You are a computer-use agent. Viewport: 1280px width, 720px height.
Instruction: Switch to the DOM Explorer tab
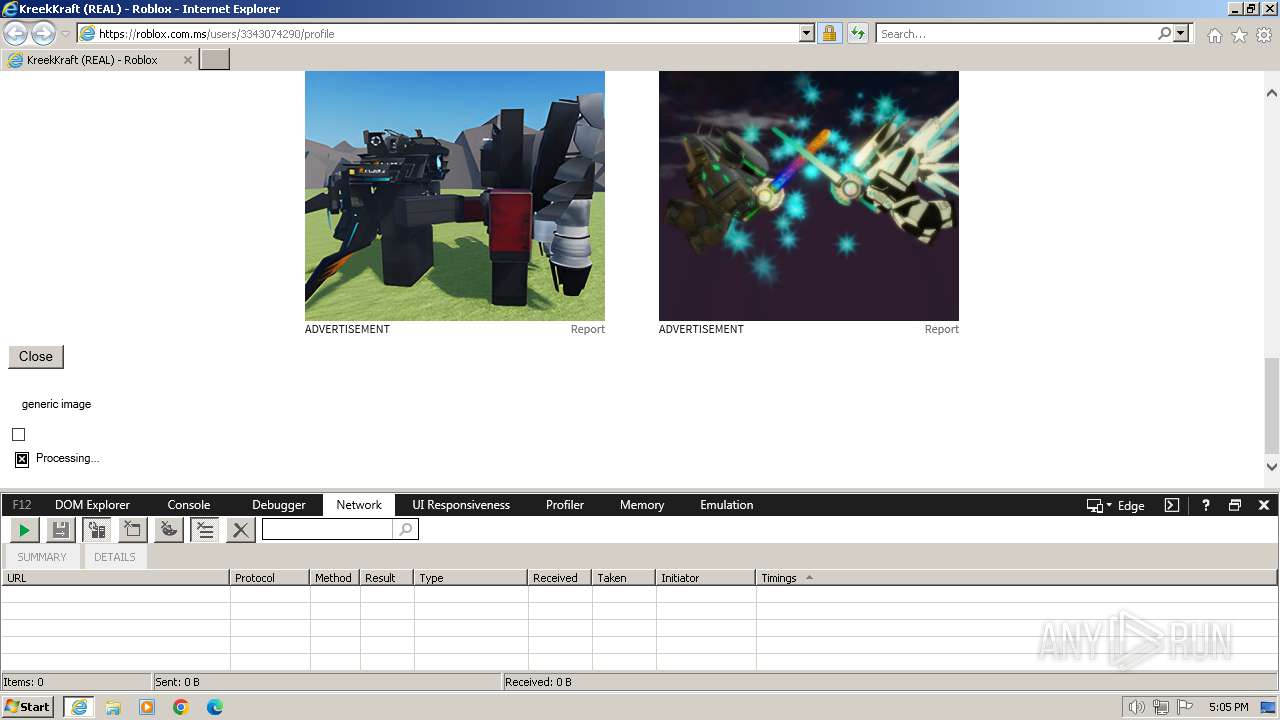click(x=92, y=505)
